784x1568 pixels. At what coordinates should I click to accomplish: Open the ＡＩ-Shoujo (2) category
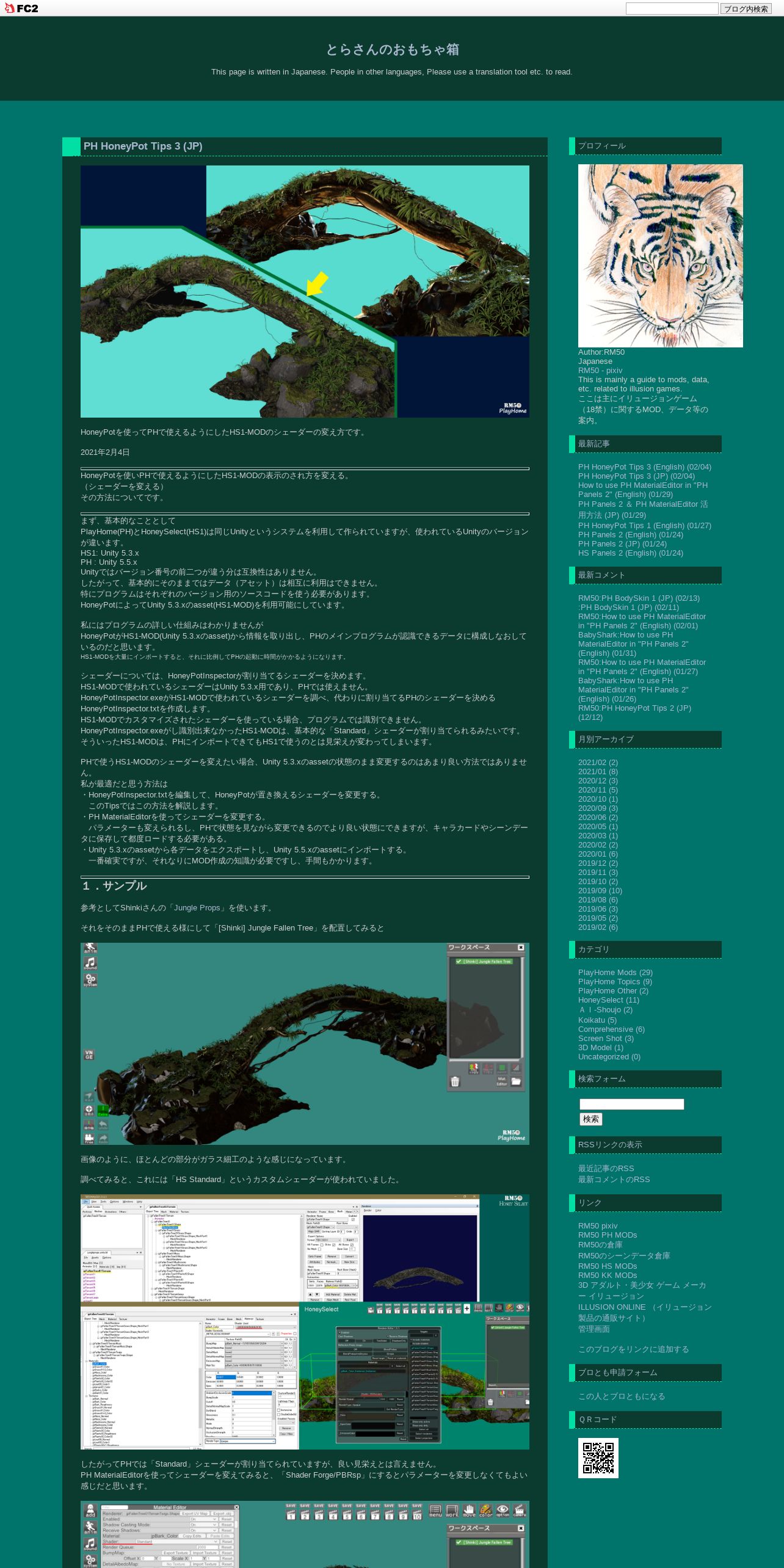pyautogui.click(x=605, y=1009)
